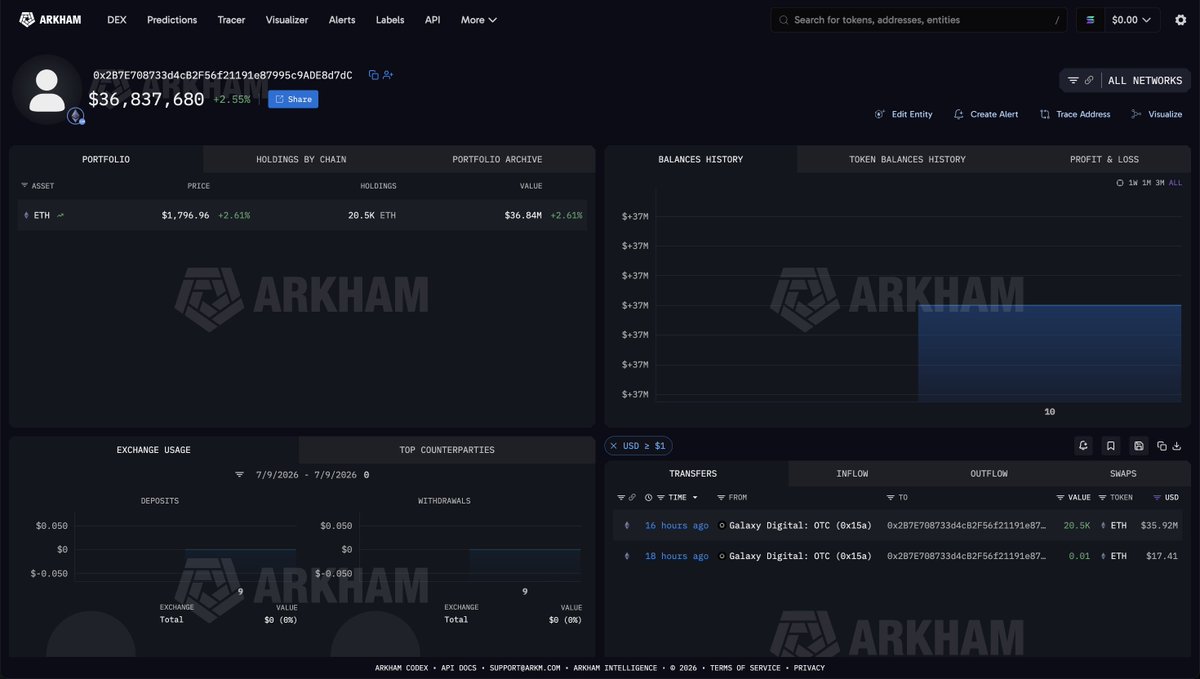
Task: Select the 1M chart range
Action: click(1147, 183)
